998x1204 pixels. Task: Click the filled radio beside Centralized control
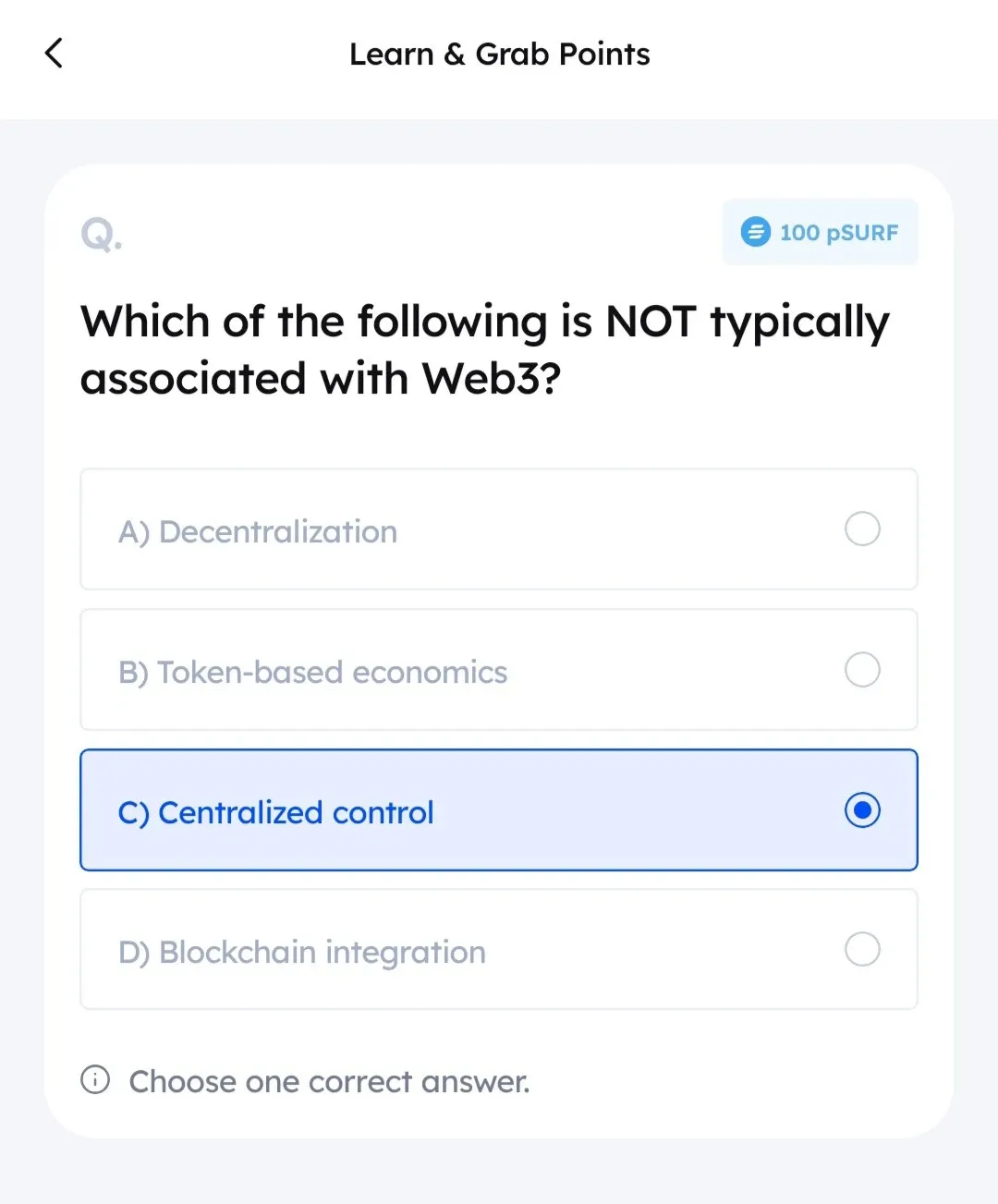(861, 810)
